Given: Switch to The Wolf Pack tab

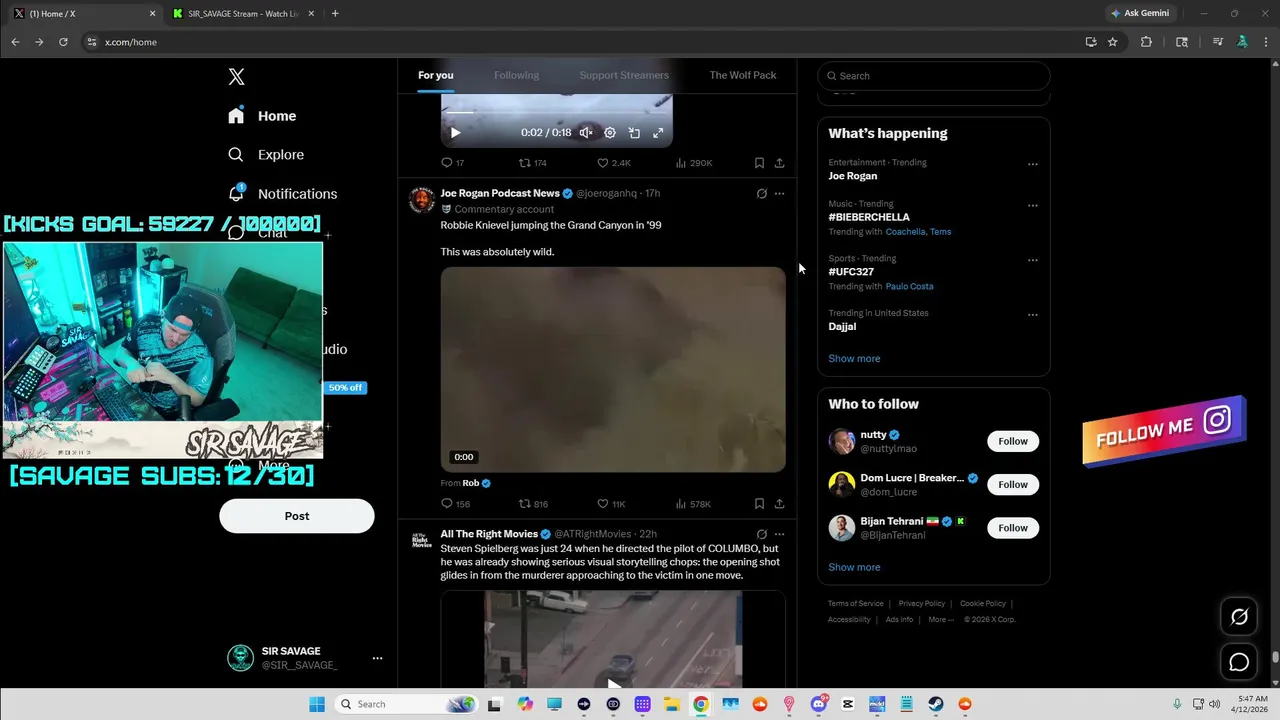Looking at the screenshot, I should 743,75.
